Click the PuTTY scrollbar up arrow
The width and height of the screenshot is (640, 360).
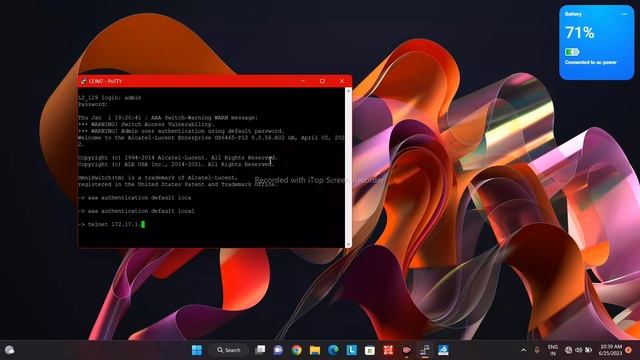click(x=348, y=91)
